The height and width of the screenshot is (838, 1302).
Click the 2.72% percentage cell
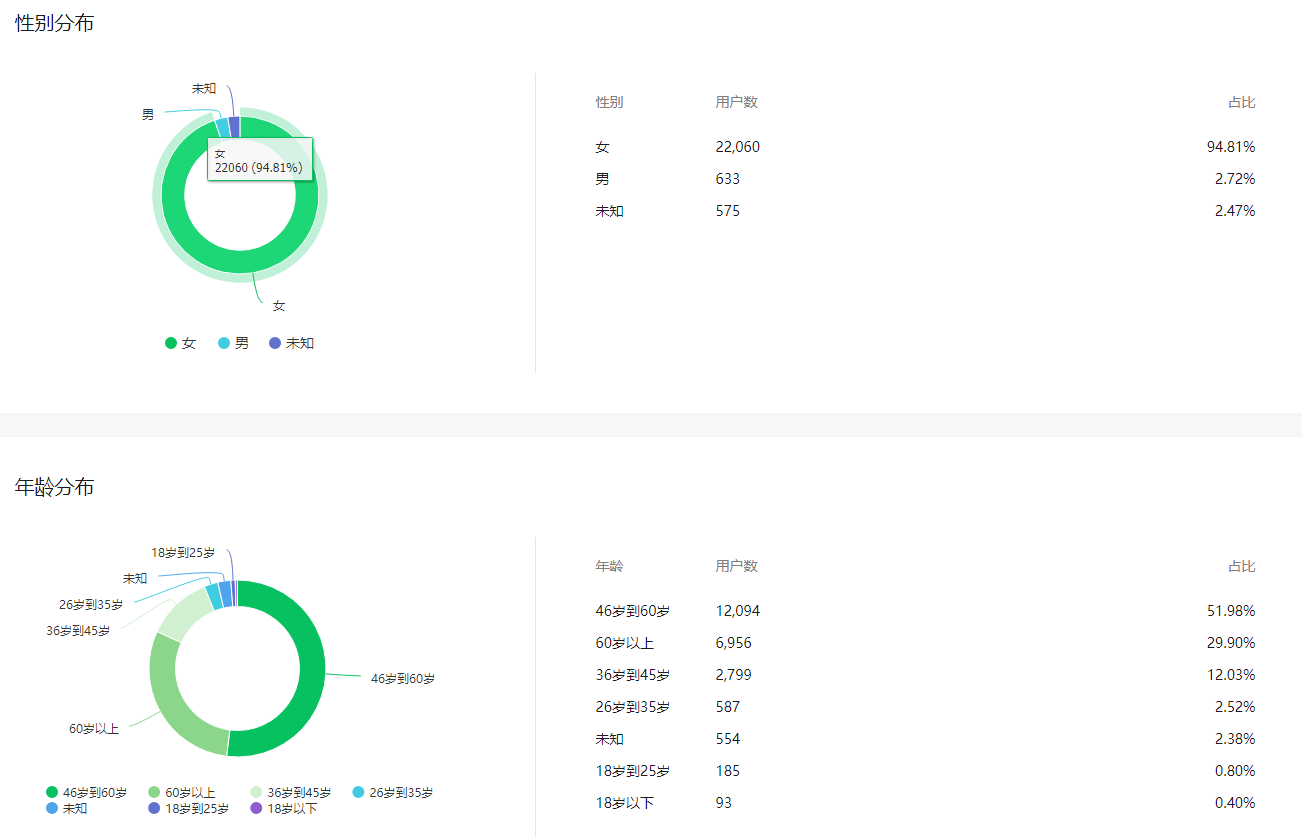pyautogui.click(x=1235, y=179)
